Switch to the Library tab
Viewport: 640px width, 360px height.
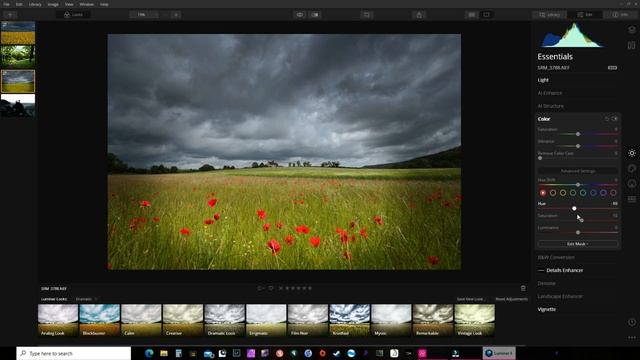[549, 15]
